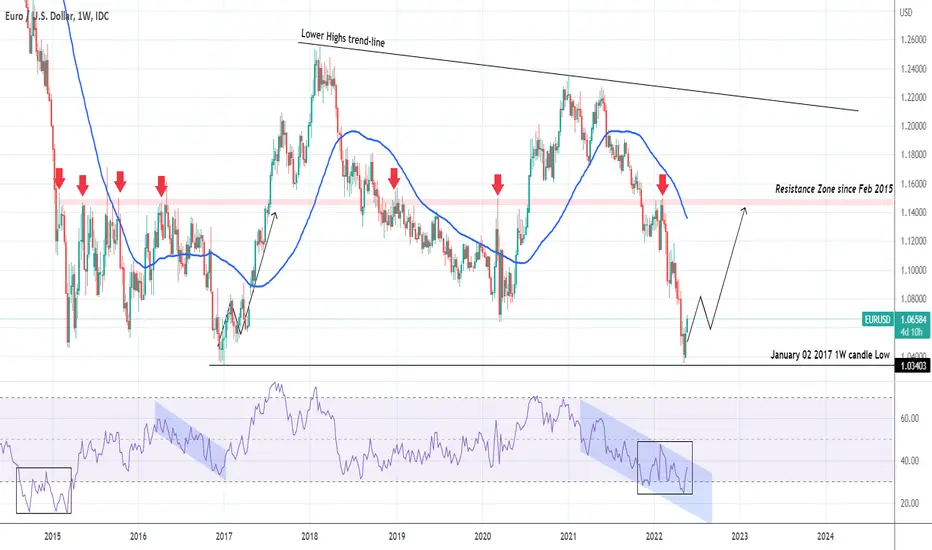Click the '4d 10h' candle countdown label
Screen dimensions: 932x550
pyautogui.click(x=911, y=332)
